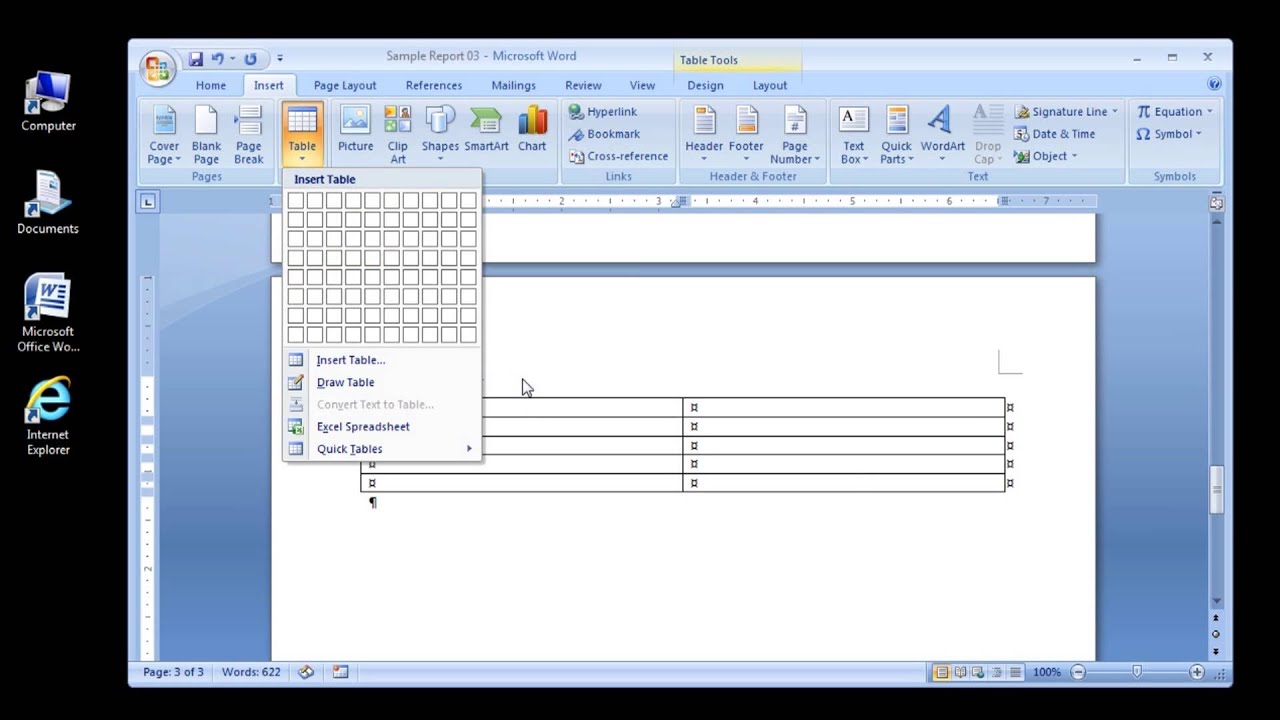
Task: Undo last action in Quick Access toolbar
Action: coord(218,59)
